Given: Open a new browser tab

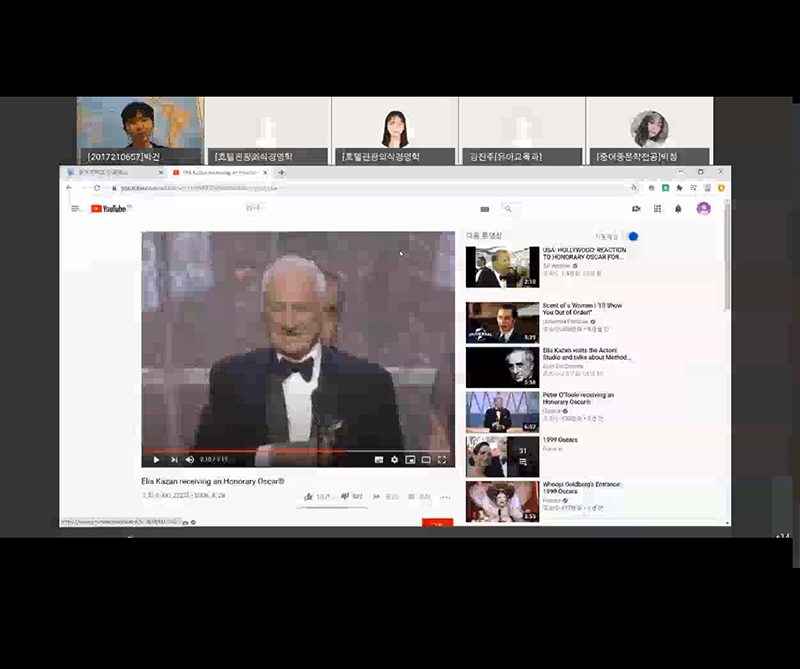Looking at the screenshot, I should [x=281, y=172].
